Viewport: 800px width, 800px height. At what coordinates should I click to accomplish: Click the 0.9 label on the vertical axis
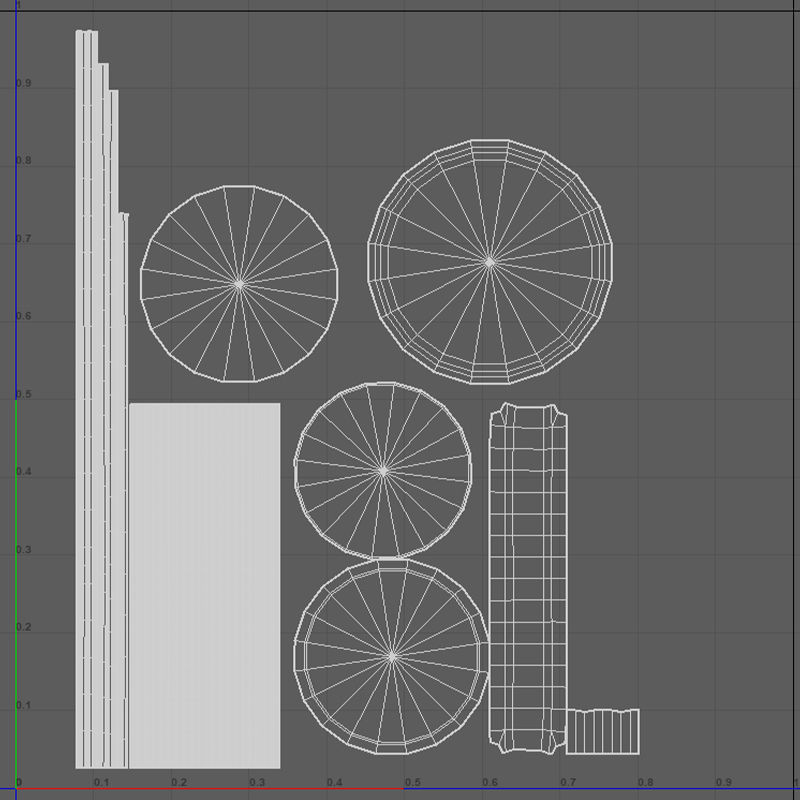click(23, 83)
